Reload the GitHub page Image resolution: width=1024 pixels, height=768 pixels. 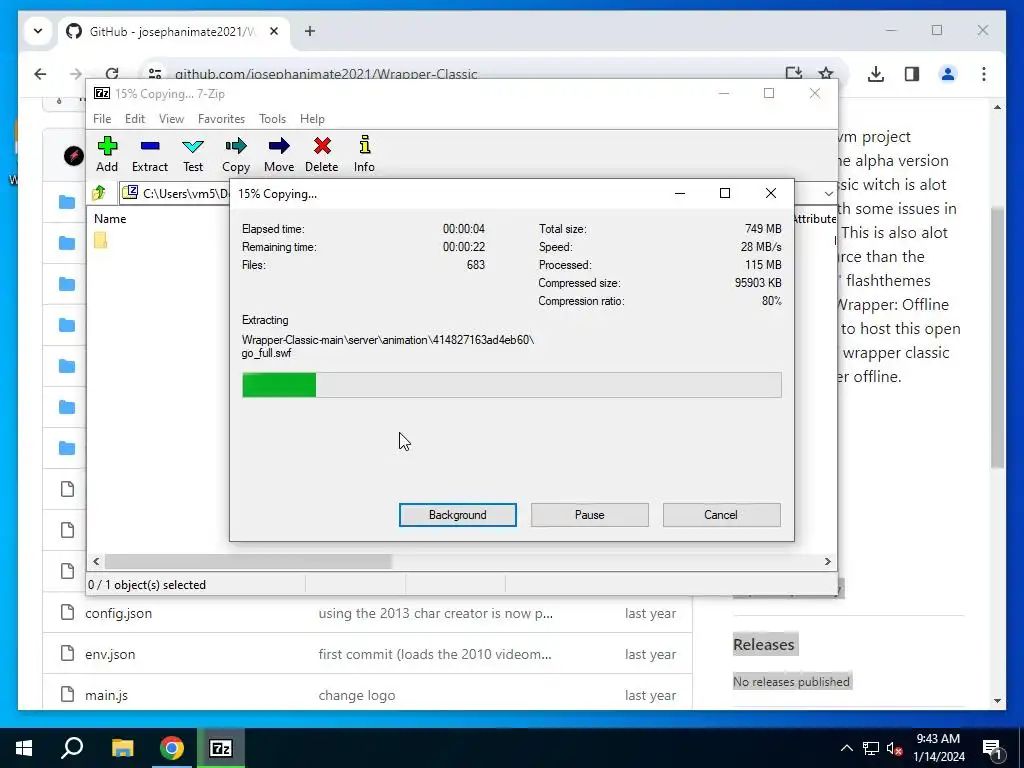click(112, 72)
